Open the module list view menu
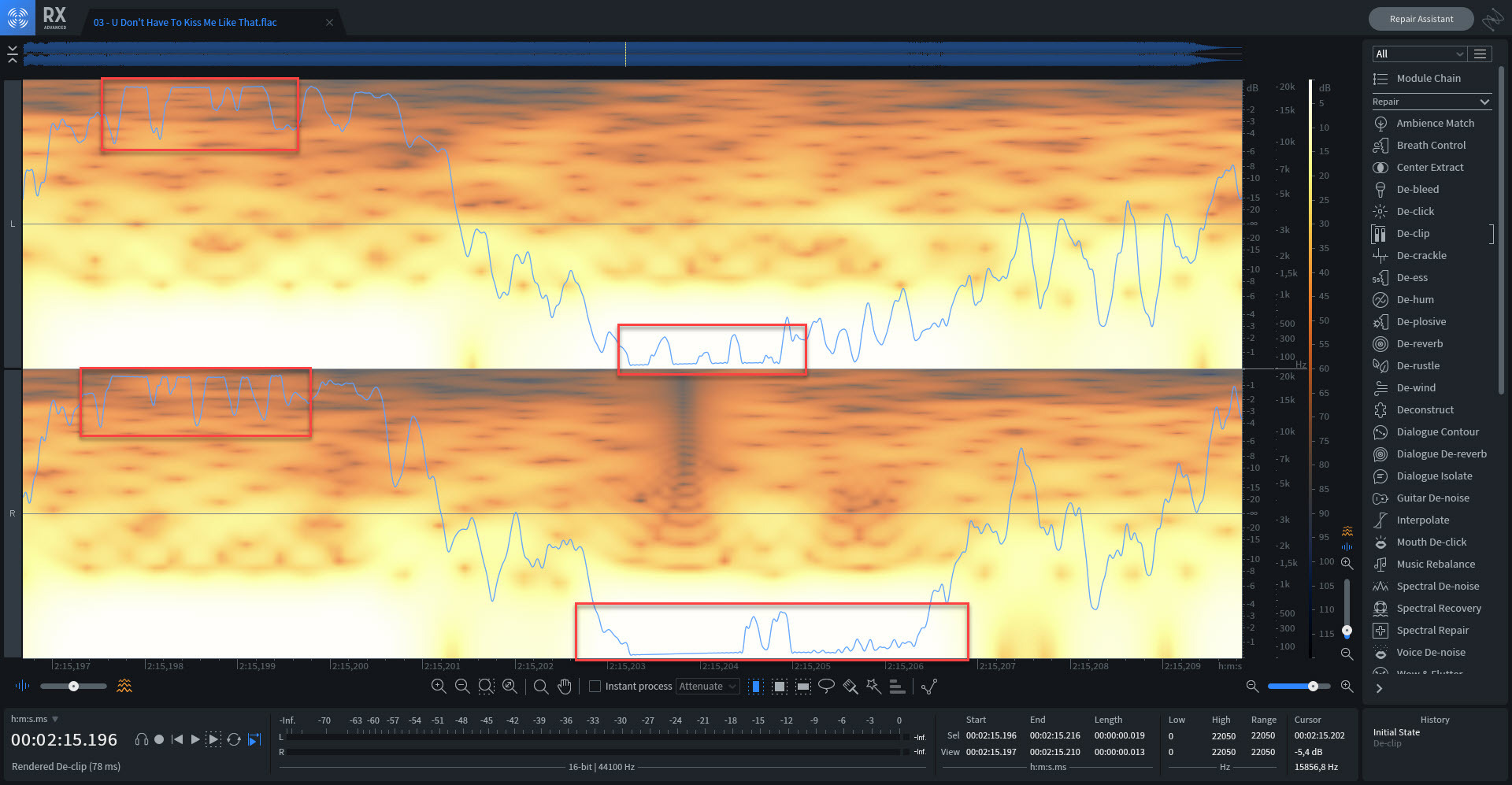 point(1480,54)
